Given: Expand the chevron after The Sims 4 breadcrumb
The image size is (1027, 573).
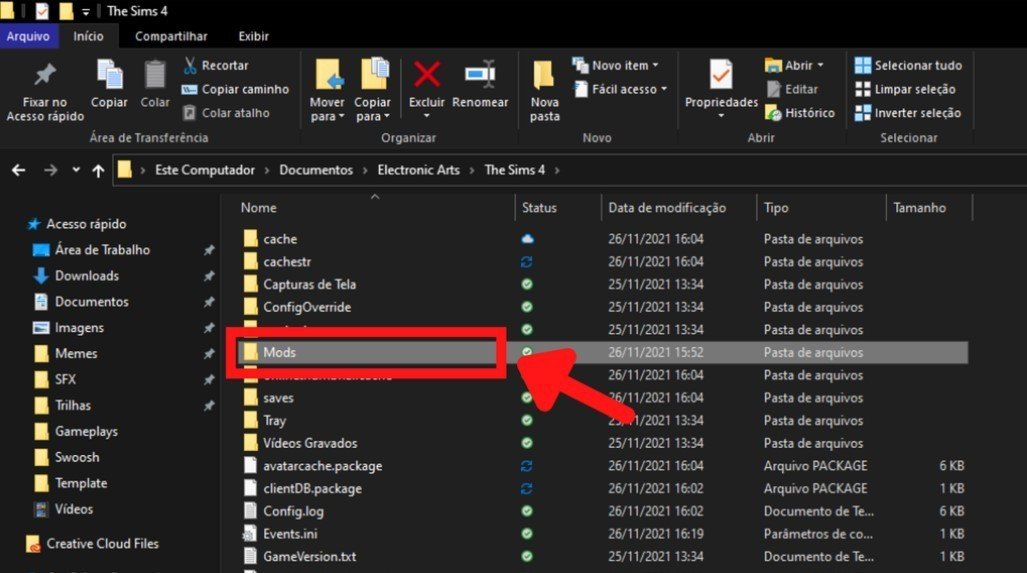Looking at the screenshot, I should tap(557, 170).
